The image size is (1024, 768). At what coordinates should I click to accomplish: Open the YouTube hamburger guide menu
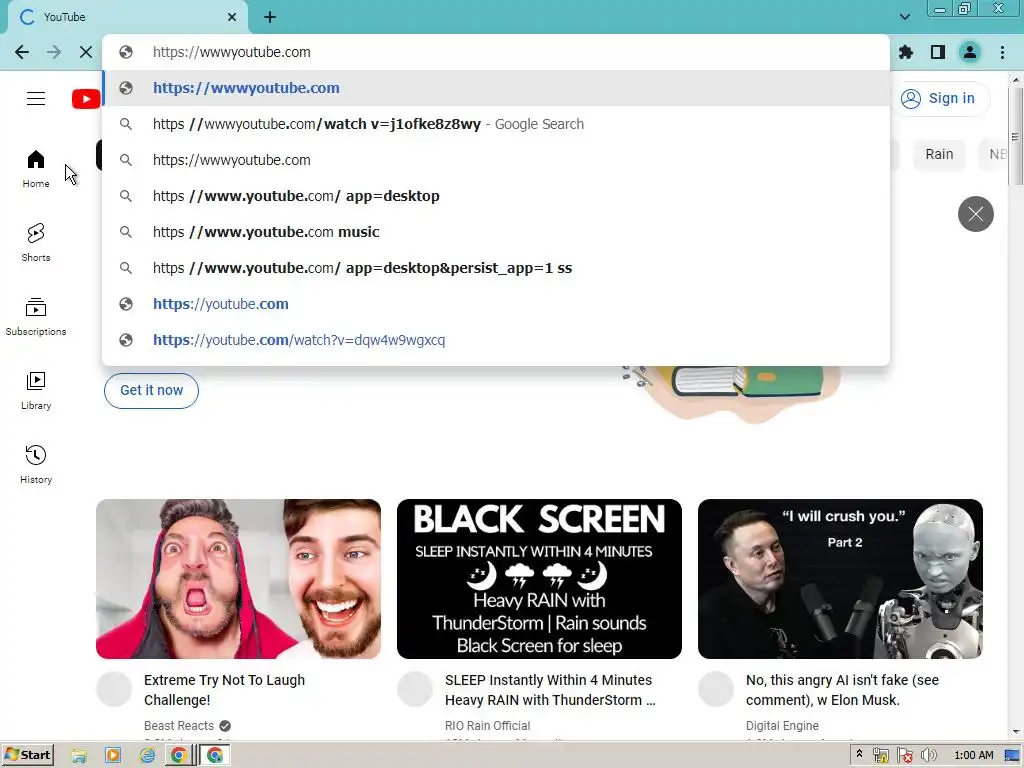click(x=36, y=99)
